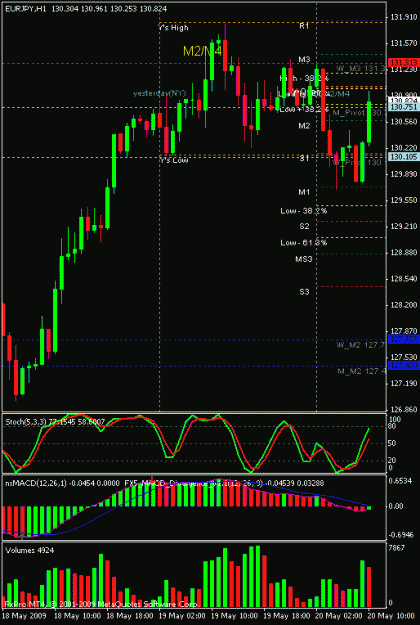Select the 130.105 price tag on axis

point(404,157)
